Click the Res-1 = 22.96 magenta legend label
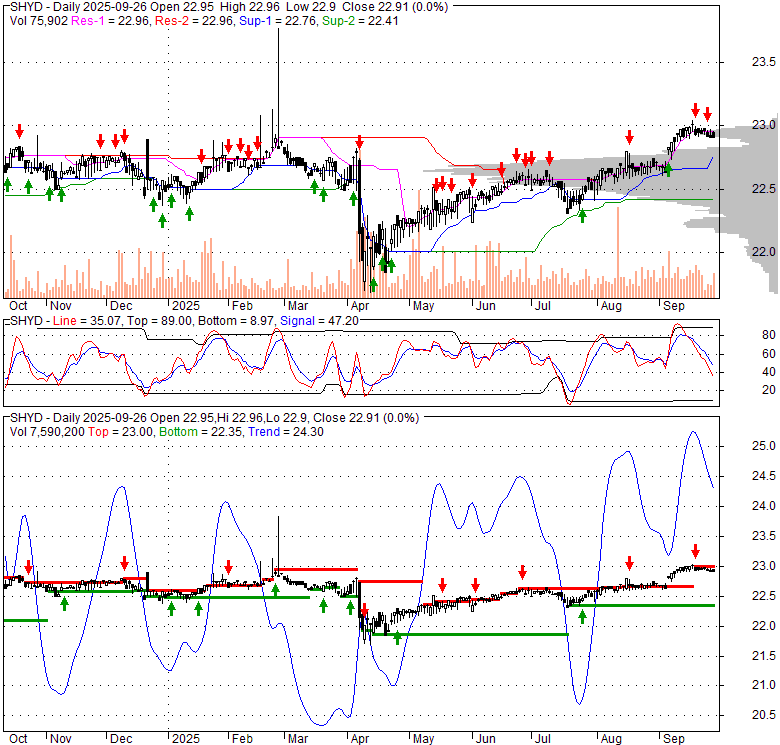780x745 pixels. pyautogui.click(x=110, y=21)
